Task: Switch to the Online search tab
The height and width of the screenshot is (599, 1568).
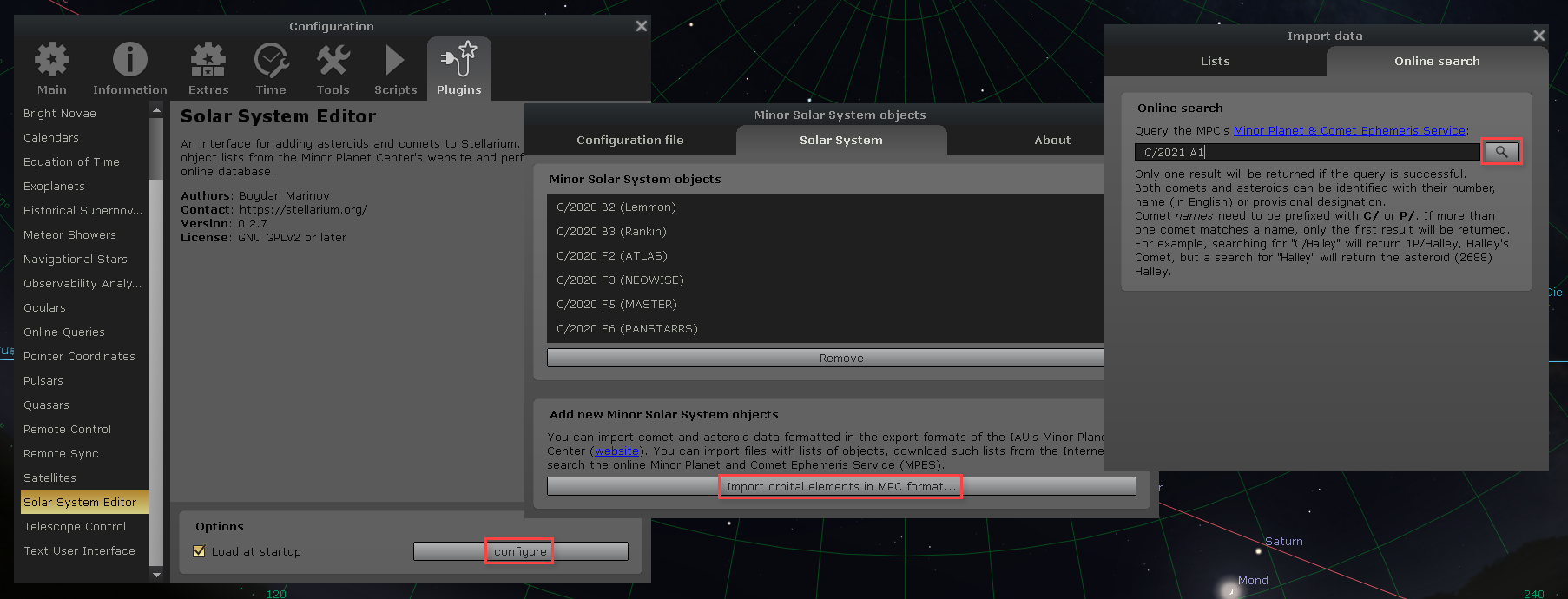Action: pos(1437,61)
